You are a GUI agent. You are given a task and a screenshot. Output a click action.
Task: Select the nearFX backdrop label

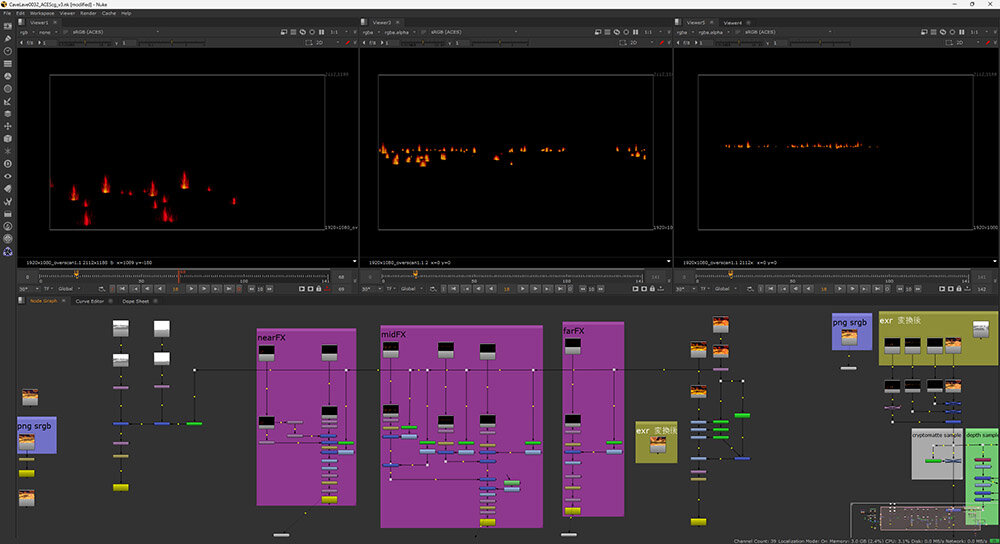[271, 337]
